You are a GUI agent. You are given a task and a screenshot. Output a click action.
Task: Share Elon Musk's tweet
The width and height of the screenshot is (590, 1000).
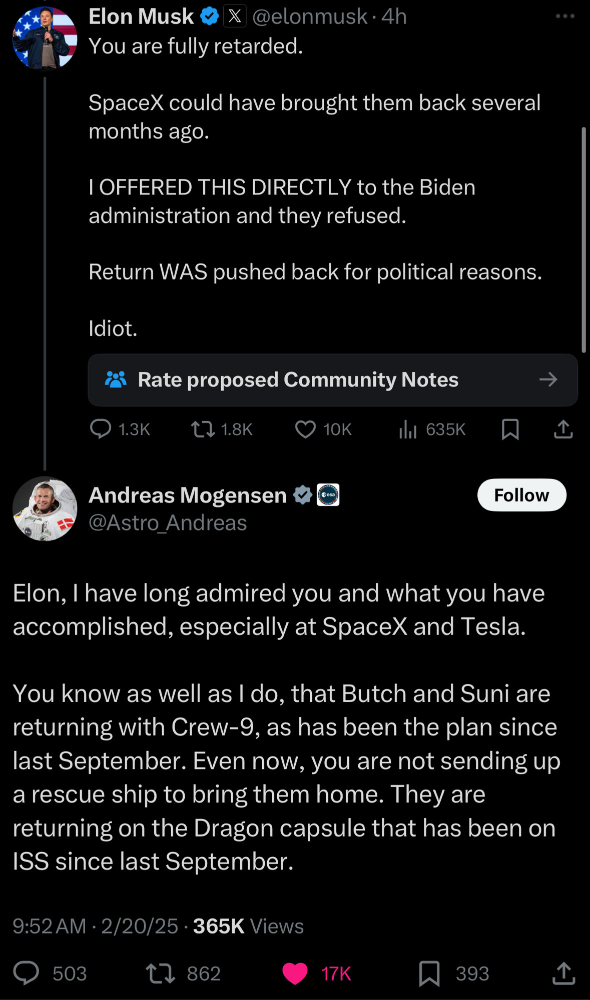[x=563, y=430]
